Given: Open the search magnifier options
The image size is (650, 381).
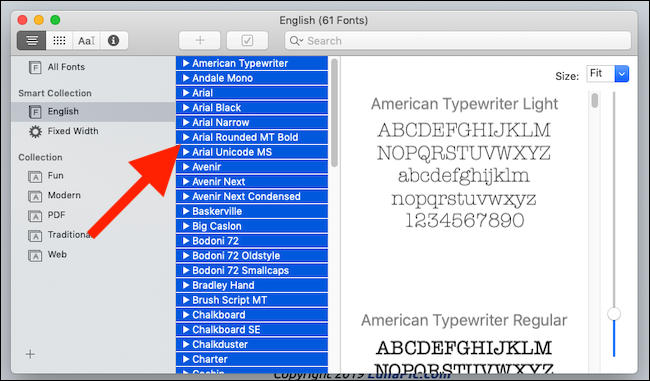Looking at the screenshot, I should click(296, 41).
